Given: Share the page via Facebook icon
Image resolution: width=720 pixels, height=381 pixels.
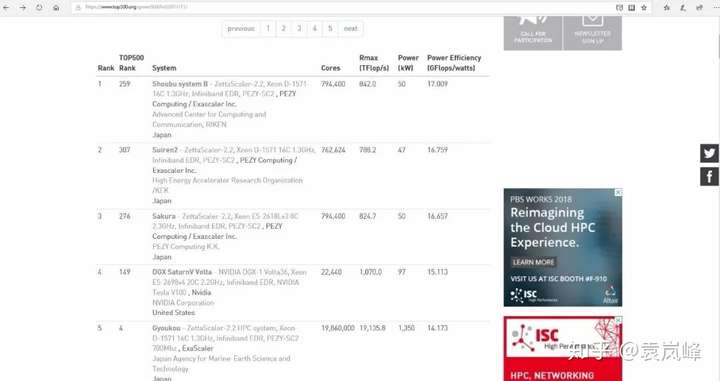Looking at the screenshot, I should [709, 177].
